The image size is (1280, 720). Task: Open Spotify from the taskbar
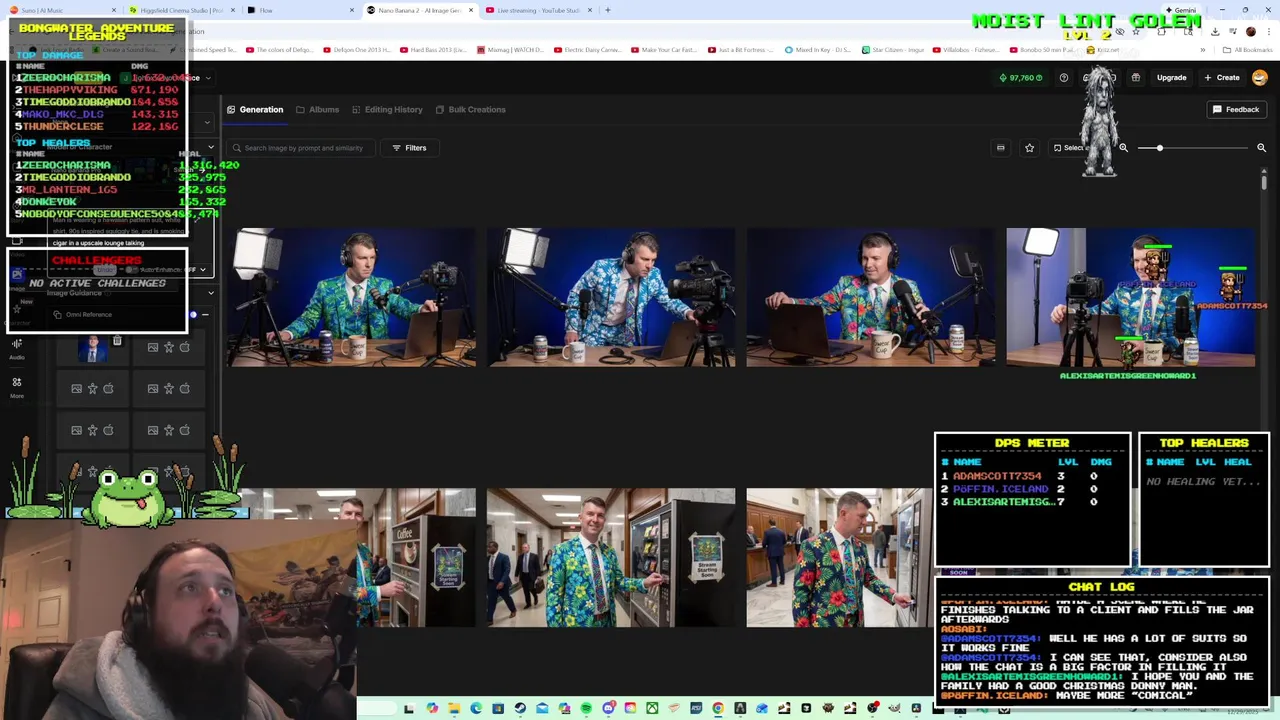(586, 709)
